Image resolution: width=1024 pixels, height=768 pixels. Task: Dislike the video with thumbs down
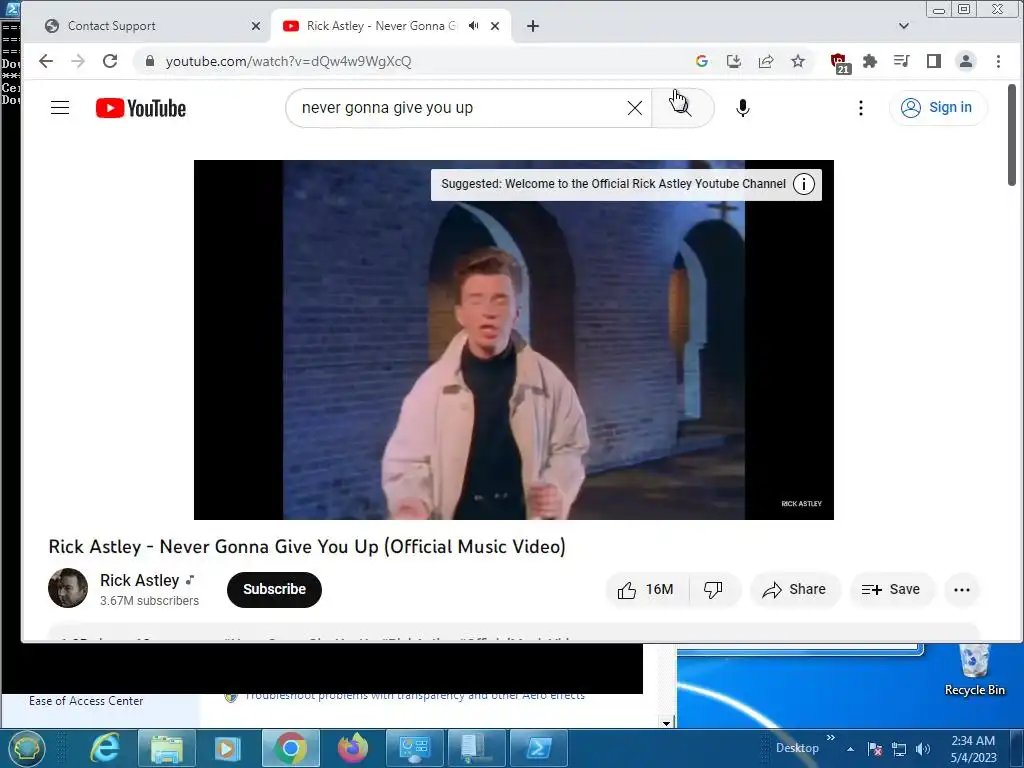pyautogui.click(x=713, y=590)
